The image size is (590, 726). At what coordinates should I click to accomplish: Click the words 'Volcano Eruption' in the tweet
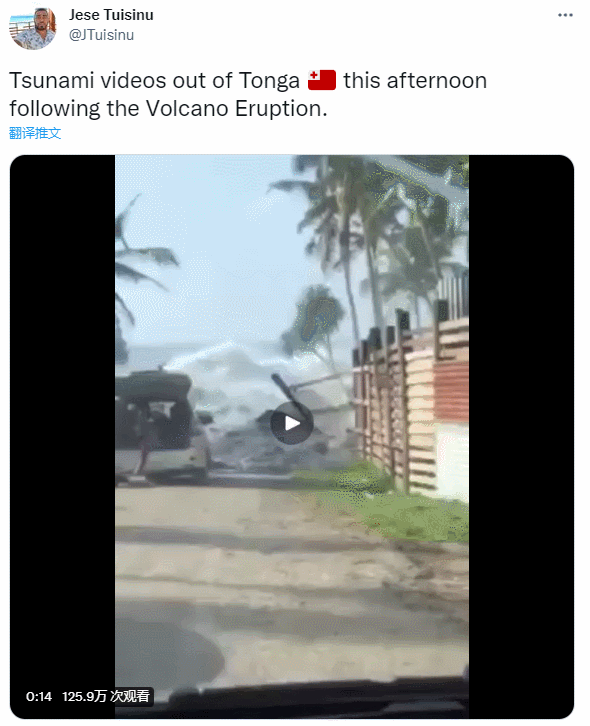(x=234, y=108)
